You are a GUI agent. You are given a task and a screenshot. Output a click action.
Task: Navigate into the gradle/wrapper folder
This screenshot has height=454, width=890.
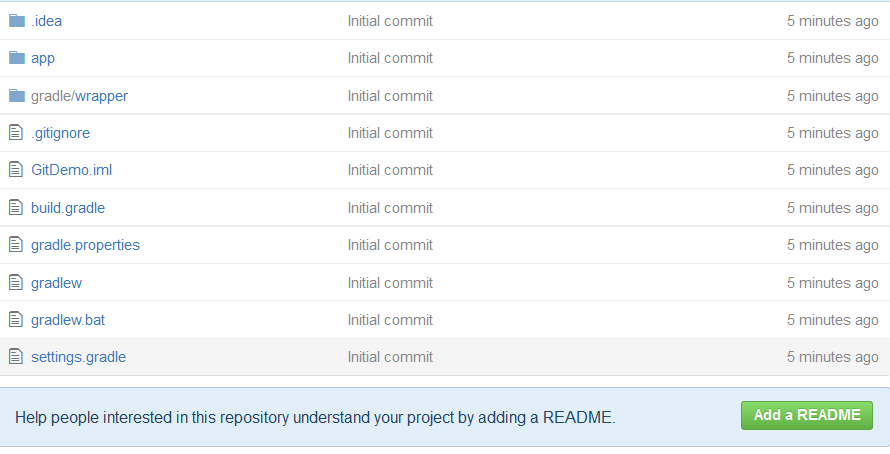pos(79,96)
